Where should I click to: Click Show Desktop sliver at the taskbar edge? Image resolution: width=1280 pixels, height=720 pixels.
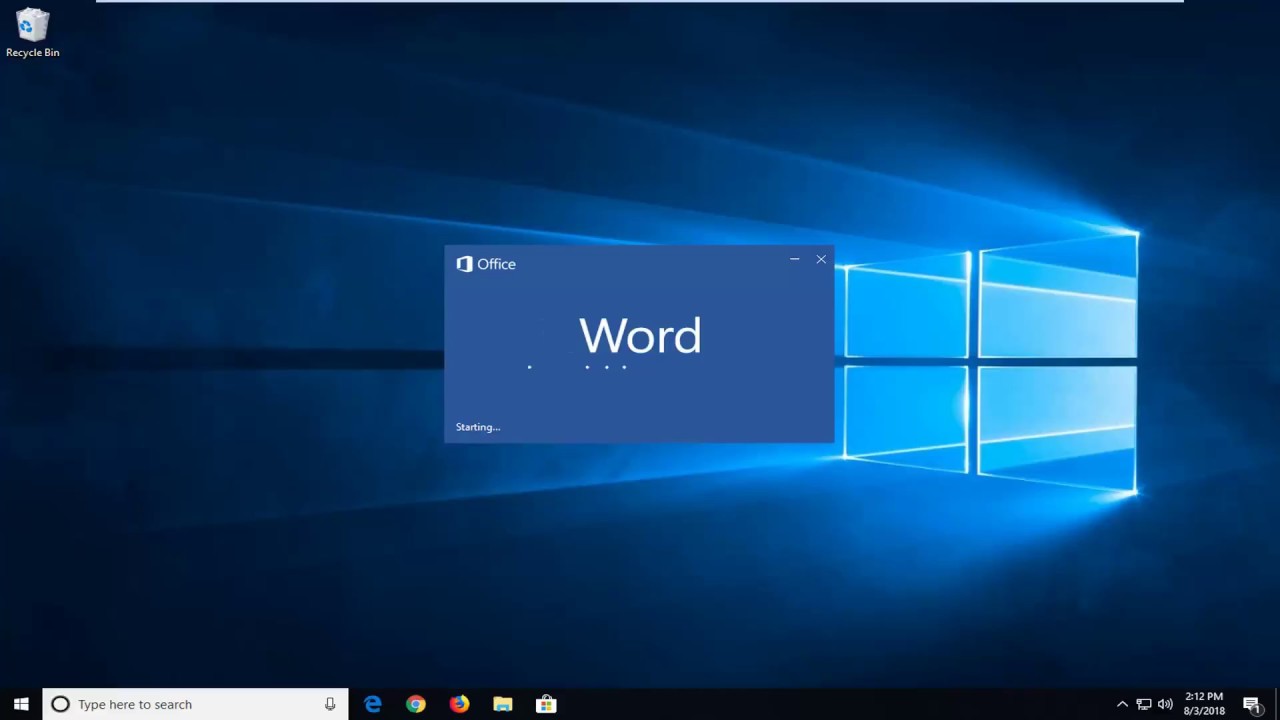tap(1277, 704)
